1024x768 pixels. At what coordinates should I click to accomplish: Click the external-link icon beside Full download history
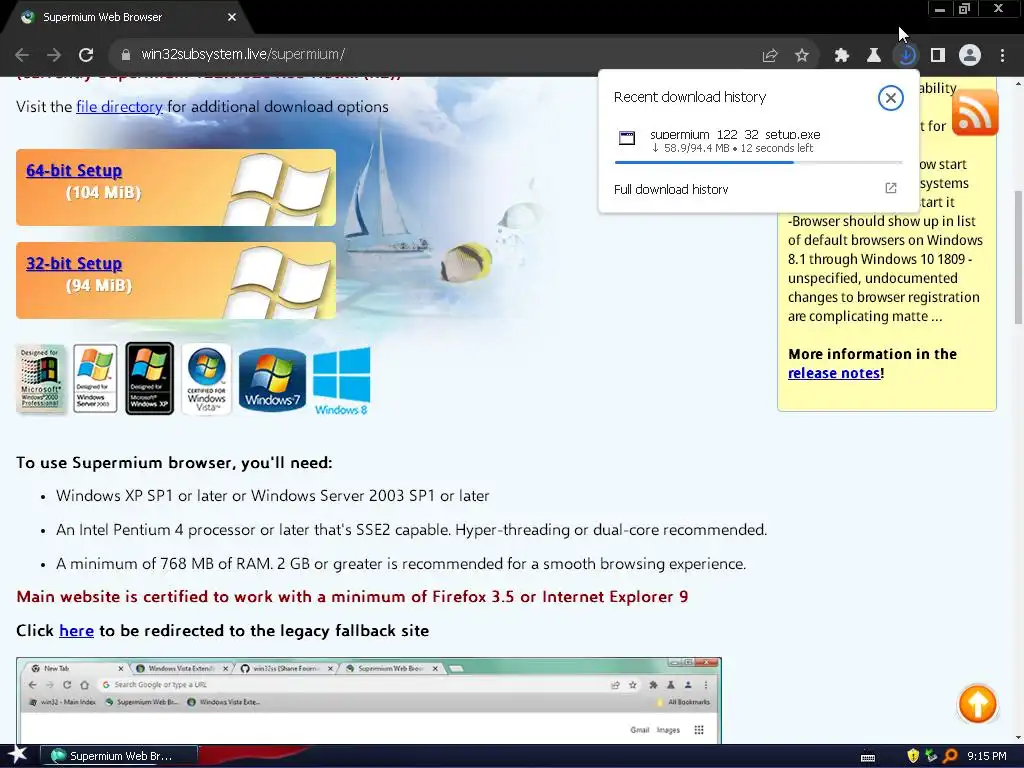coord(891,188)
